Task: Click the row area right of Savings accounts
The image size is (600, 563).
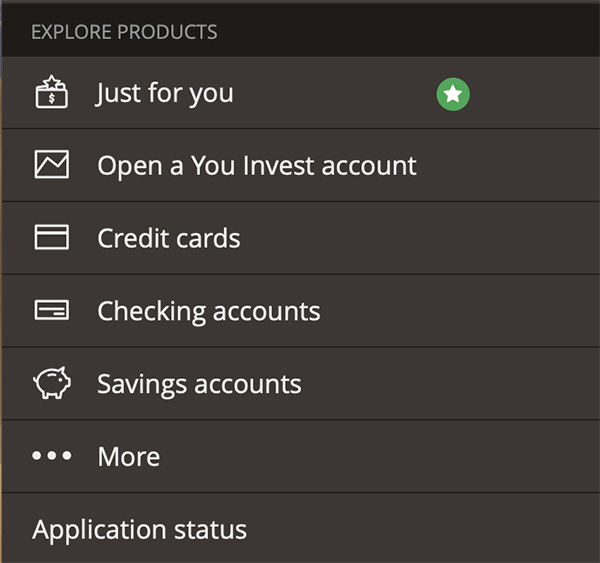Action: click(450, 383)
